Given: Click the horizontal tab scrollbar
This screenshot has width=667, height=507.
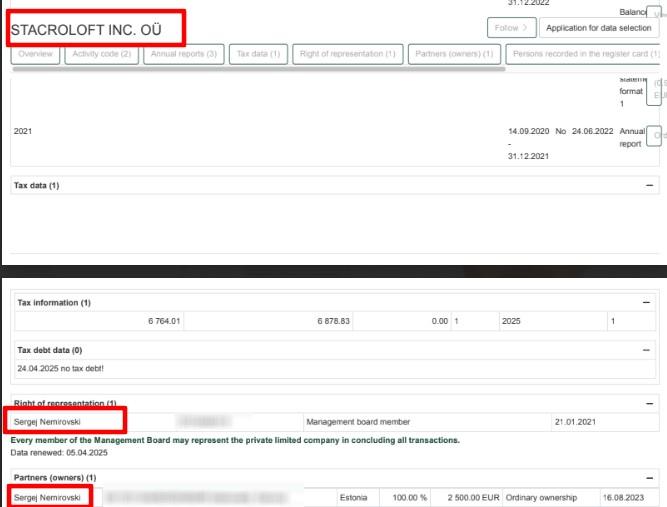Looking at the screenshot, I should pos(259,69).
